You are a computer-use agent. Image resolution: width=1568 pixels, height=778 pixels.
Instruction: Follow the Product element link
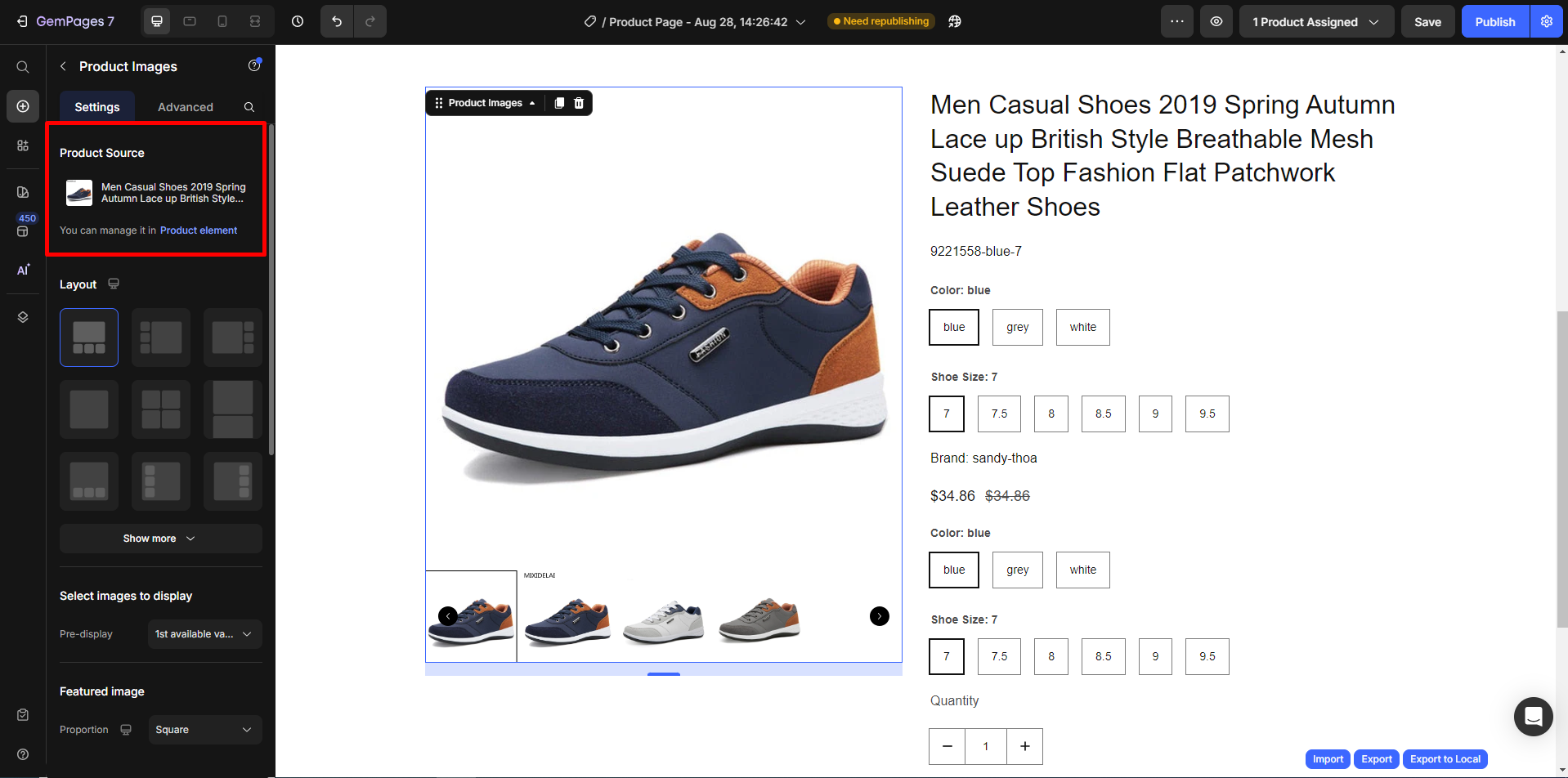pyautogui.click(x=199, y=230)
